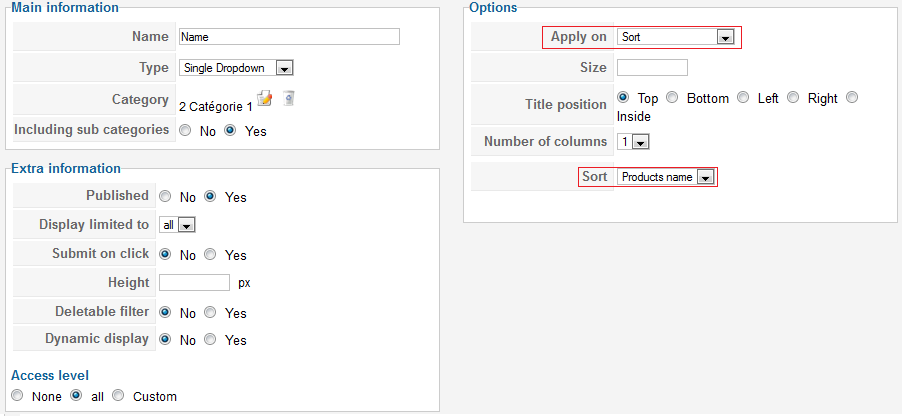Viewport: 902px width, 416px height.
Task: Open the Display limited to dropdown
Action: 177,226
